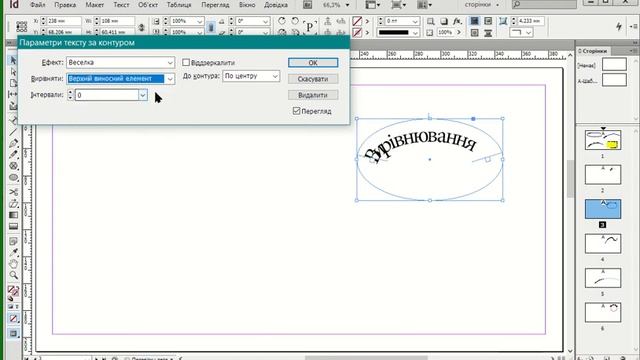Select the Rectangle Frame tool
The width and height of the screenshot is (640, 360).
tap(13, 166)
